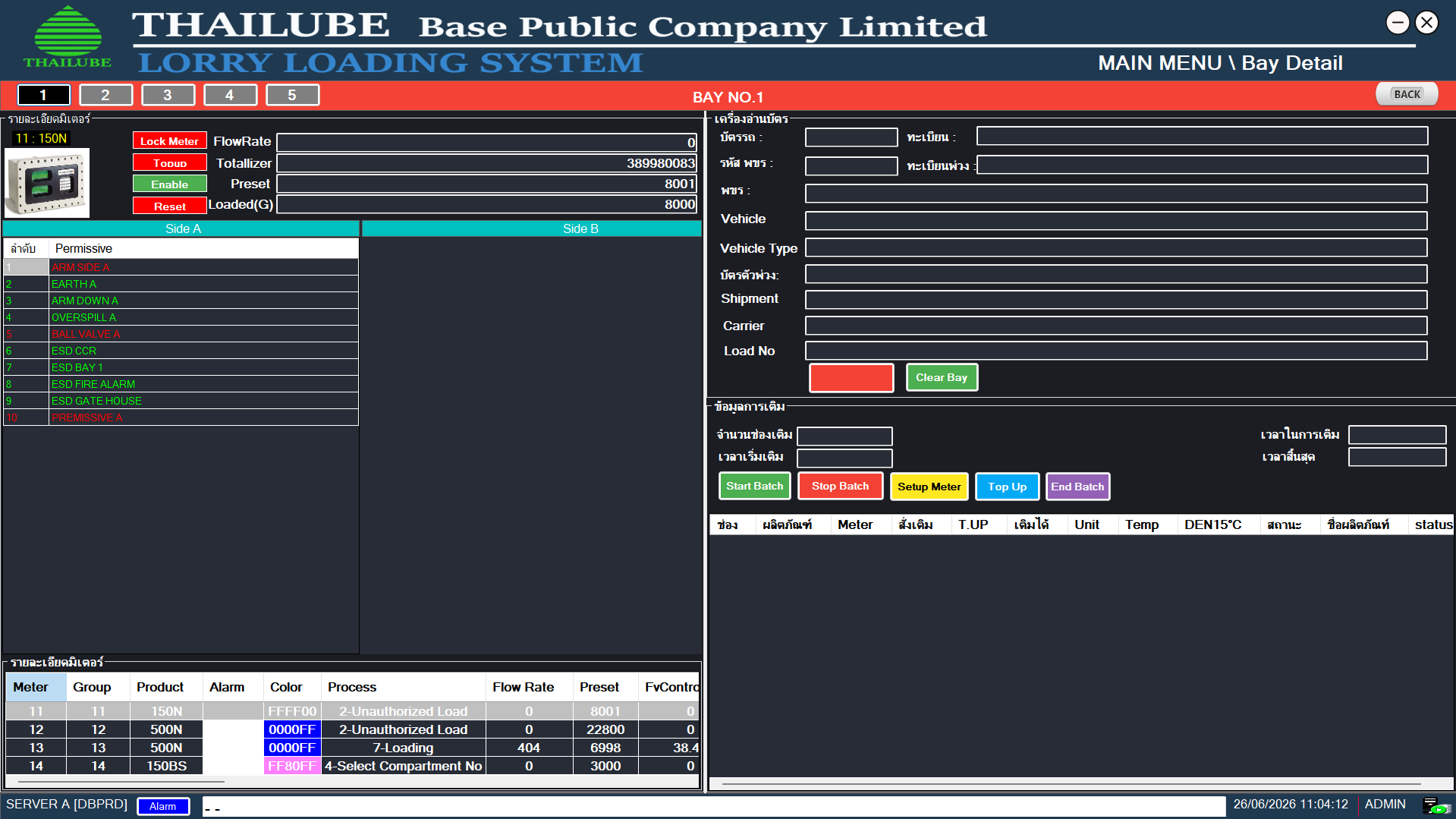Click the Clear Bay button
This screenshot has width=1456, height=819.
[942, 377]
